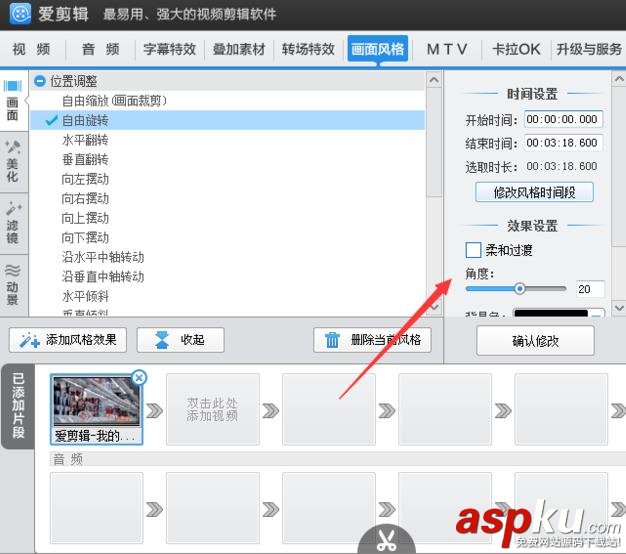Click 添加风格效果 button

(68, 340)
